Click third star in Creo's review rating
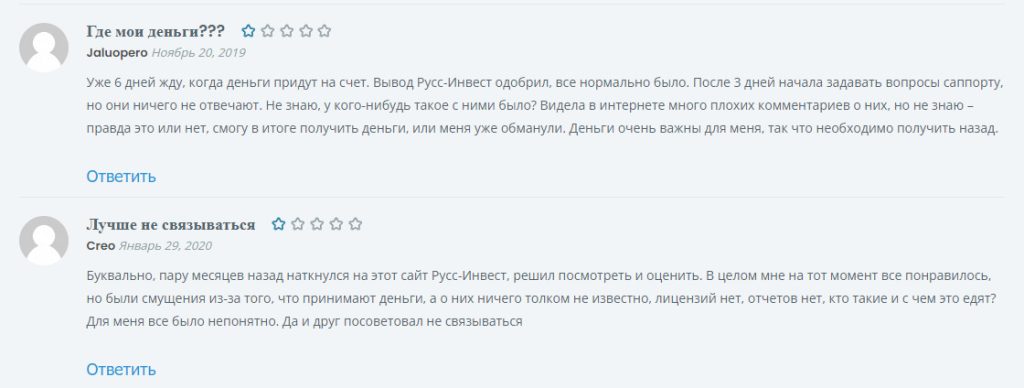 317,224
